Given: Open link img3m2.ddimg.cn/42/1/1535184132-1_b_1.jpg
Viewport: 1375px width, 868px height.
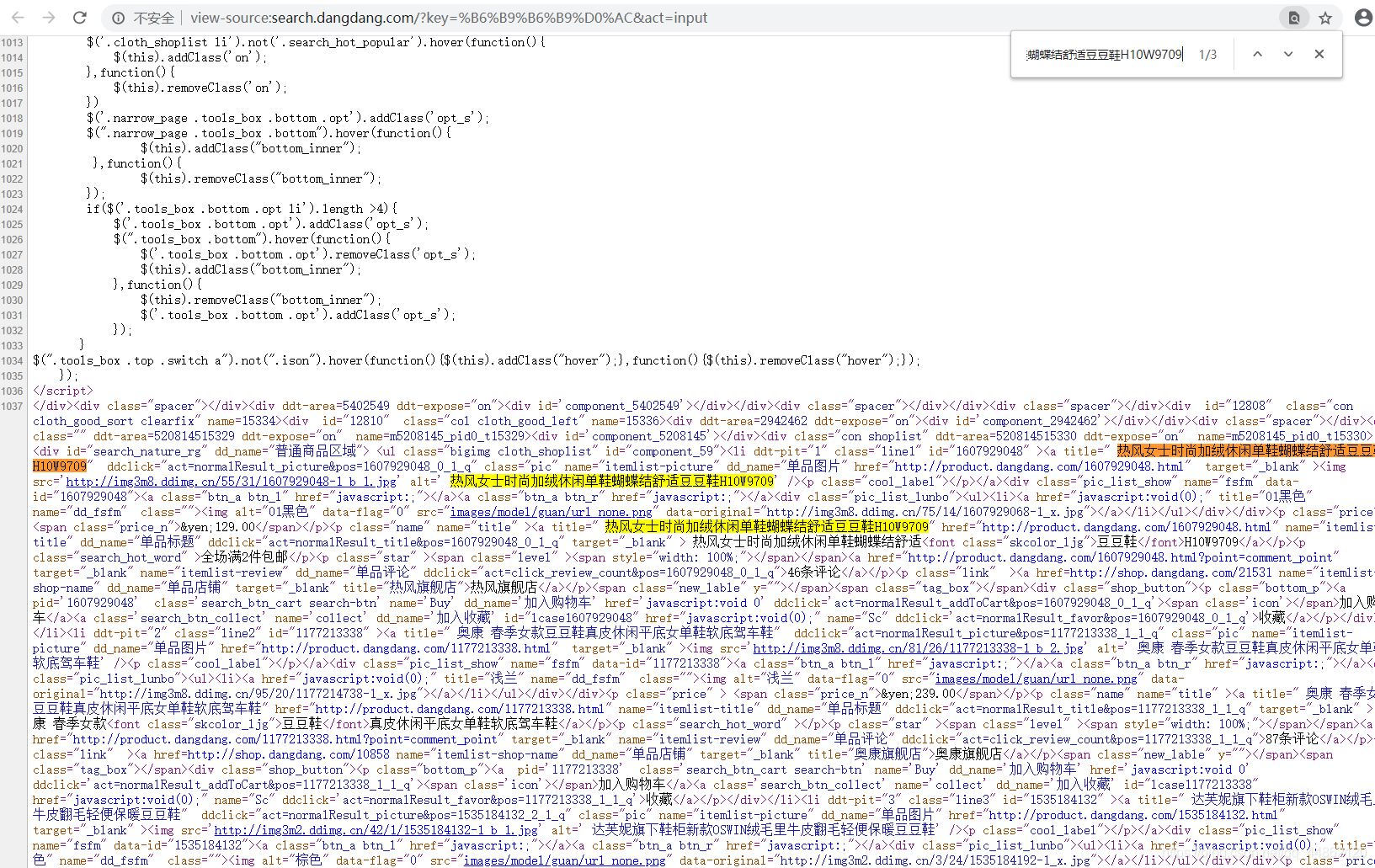Looking at the screenshot, I should tap(376, 830).
